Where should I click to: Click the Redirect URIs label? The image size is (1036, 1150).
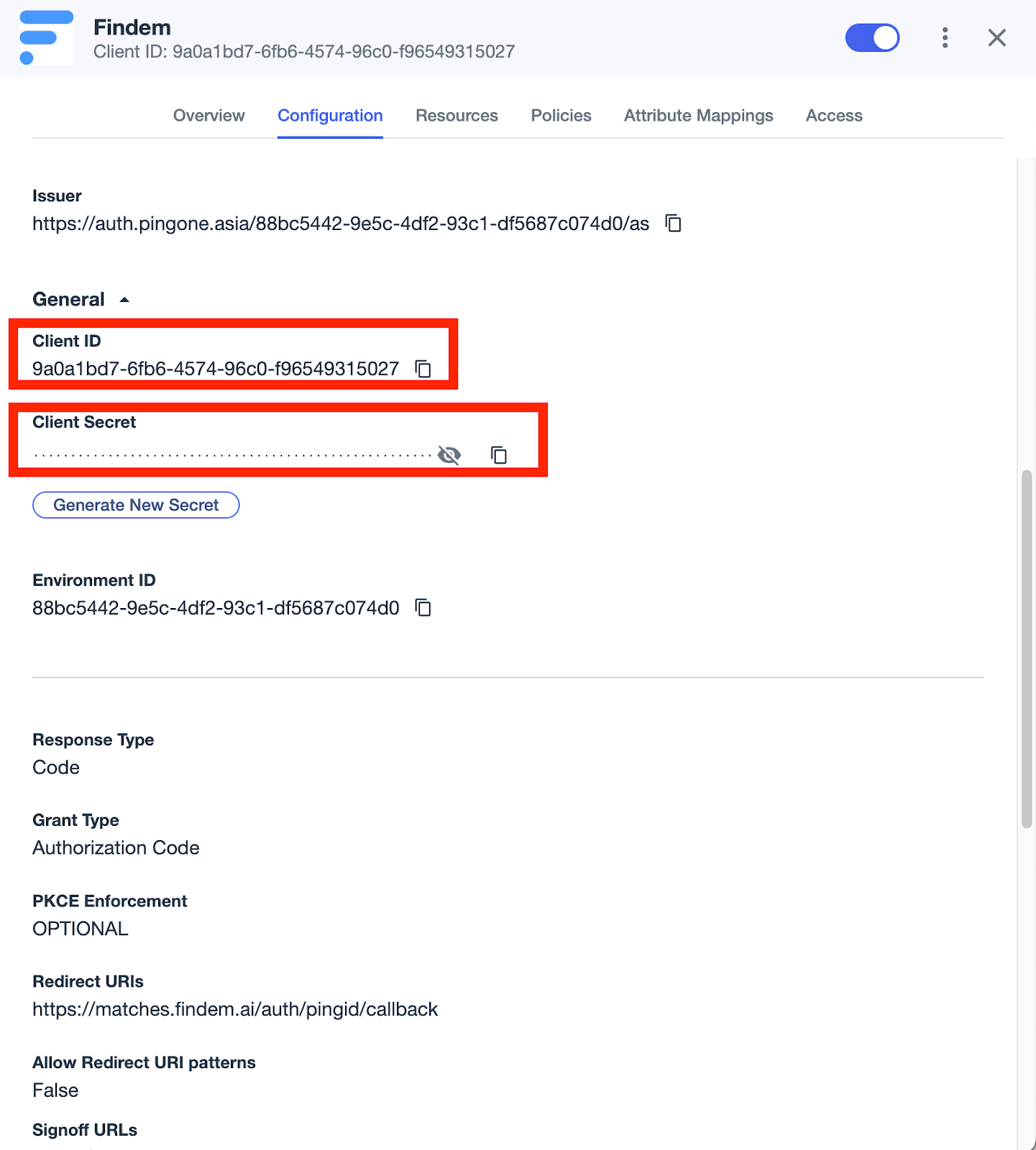coord(88,982)
